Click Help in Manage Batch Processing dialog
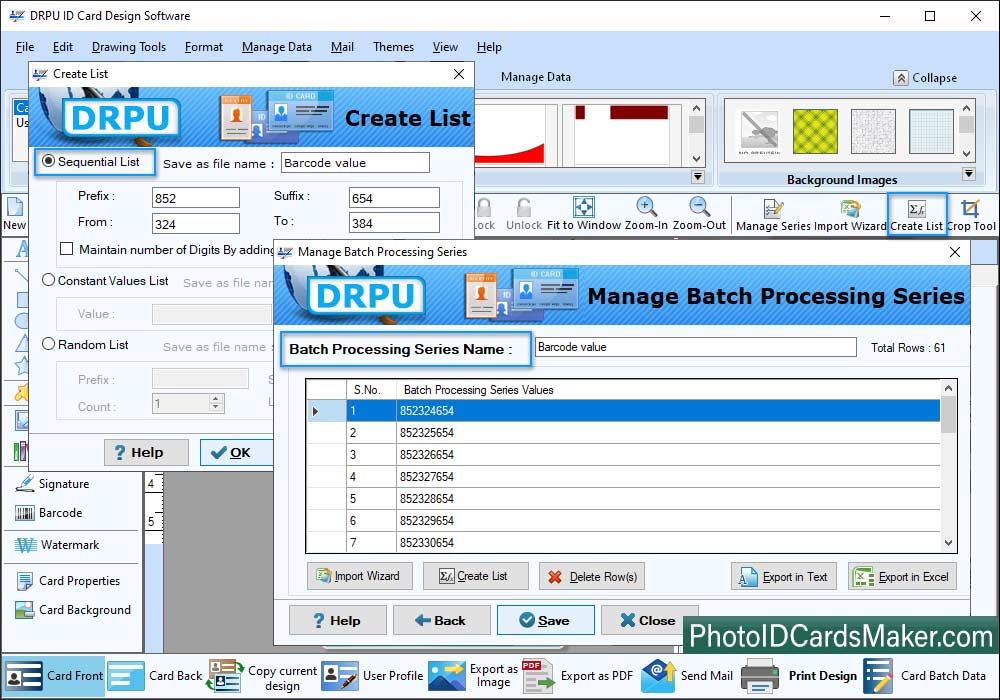The image size is (1000, 700). pyautogui.click(x=338, y=620)
